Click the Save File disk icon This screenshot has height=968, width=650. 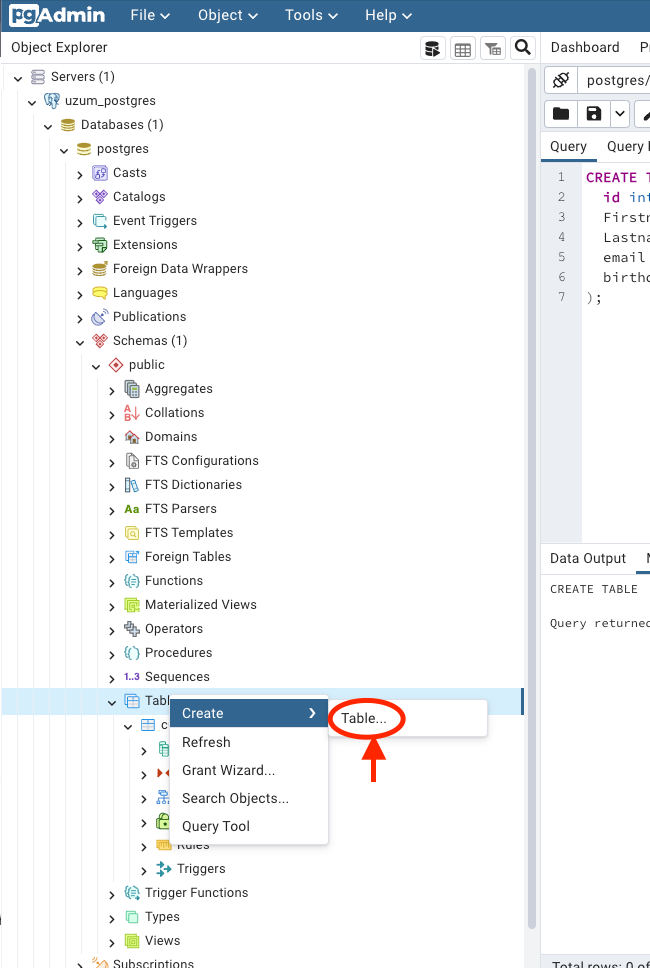pyautogui.click(x=594, y=113)
